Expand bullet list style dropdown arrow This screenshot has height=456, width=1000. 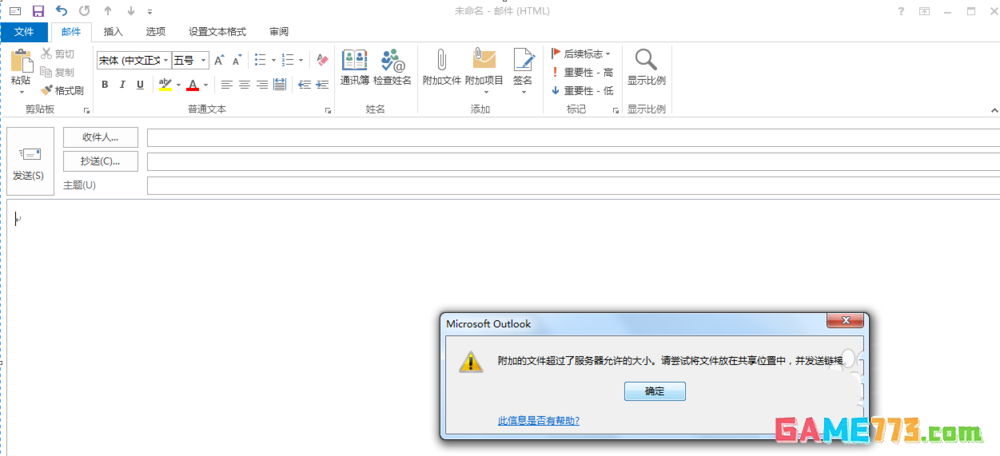click(273, 61)
